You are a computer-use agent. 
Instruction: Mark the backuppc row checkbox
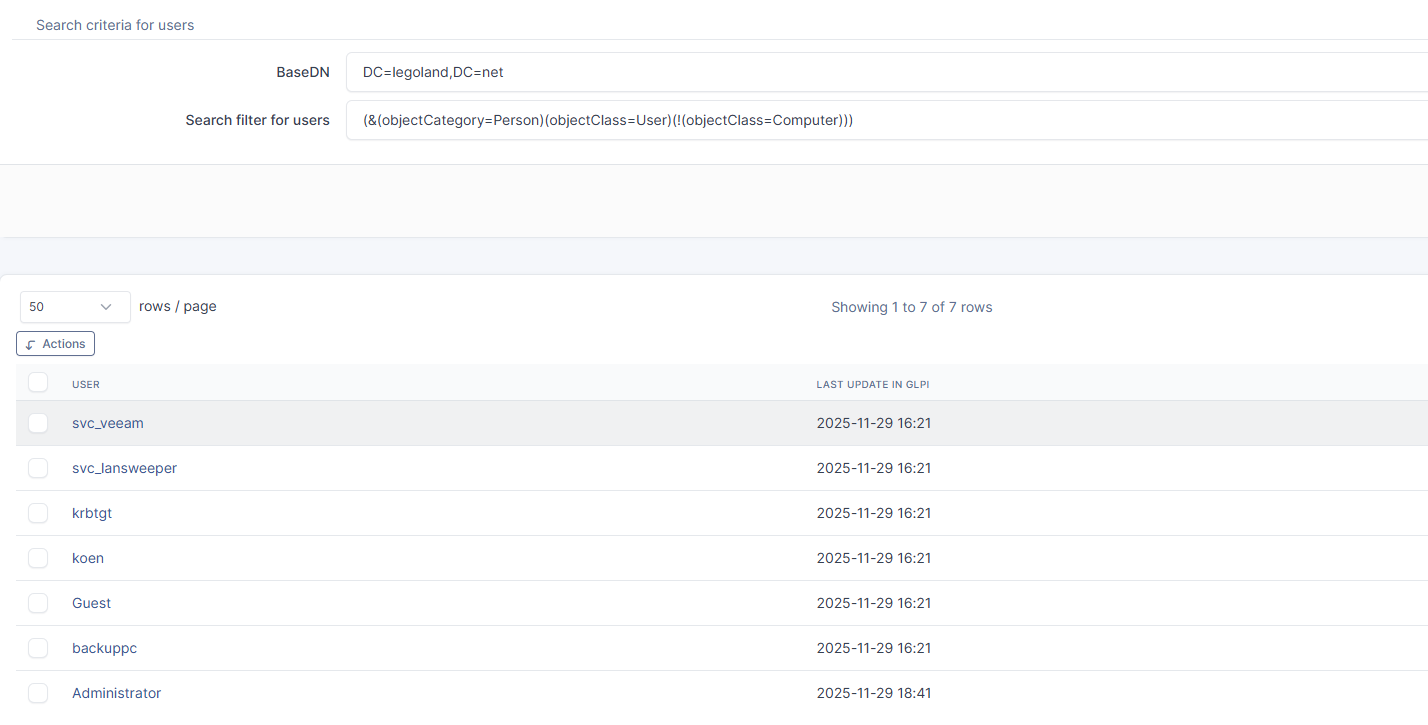[x=38, y=648]
